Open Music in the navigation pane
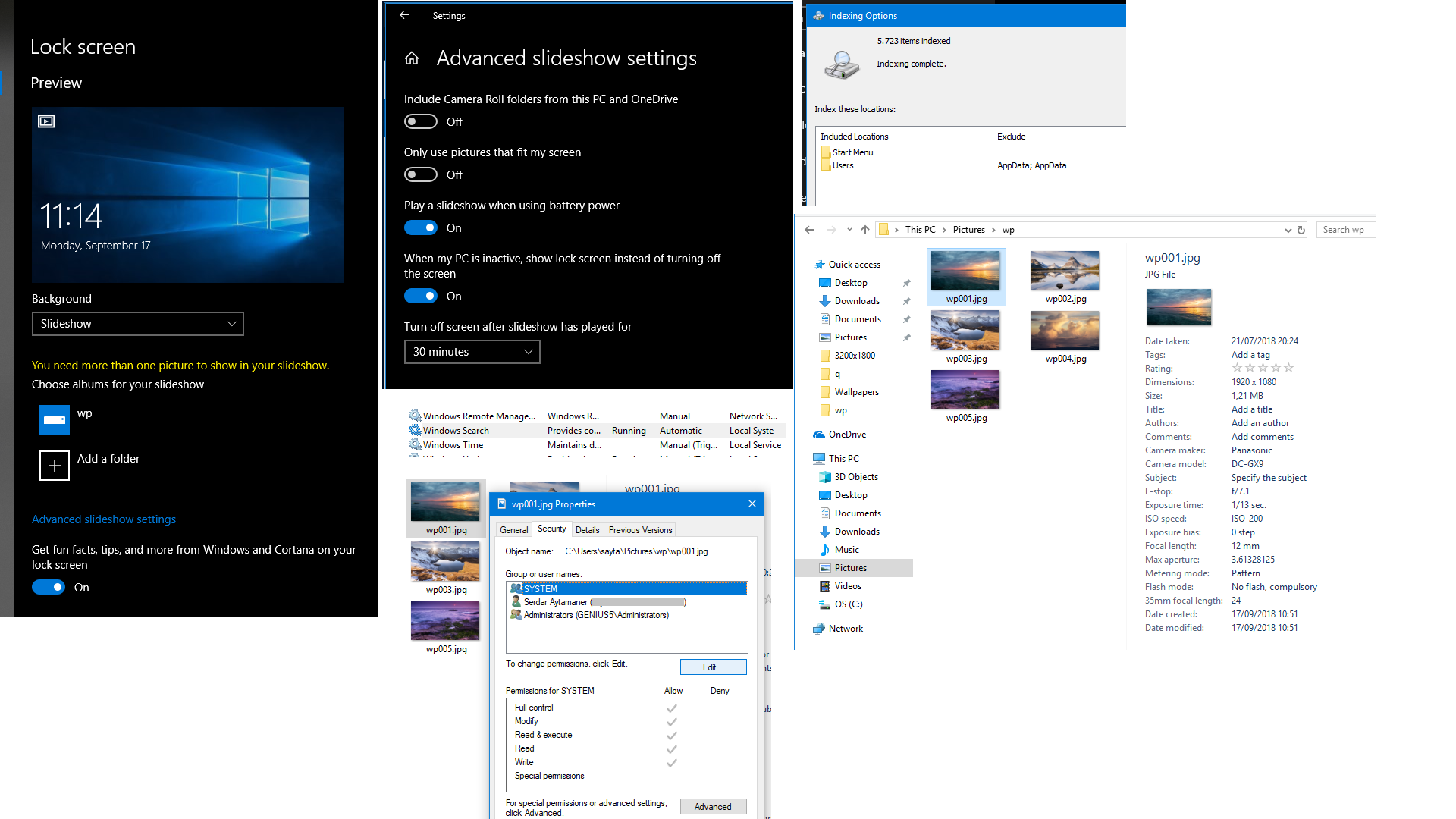The height and width of the screenshot is (819, 1456). pos(846,550)
